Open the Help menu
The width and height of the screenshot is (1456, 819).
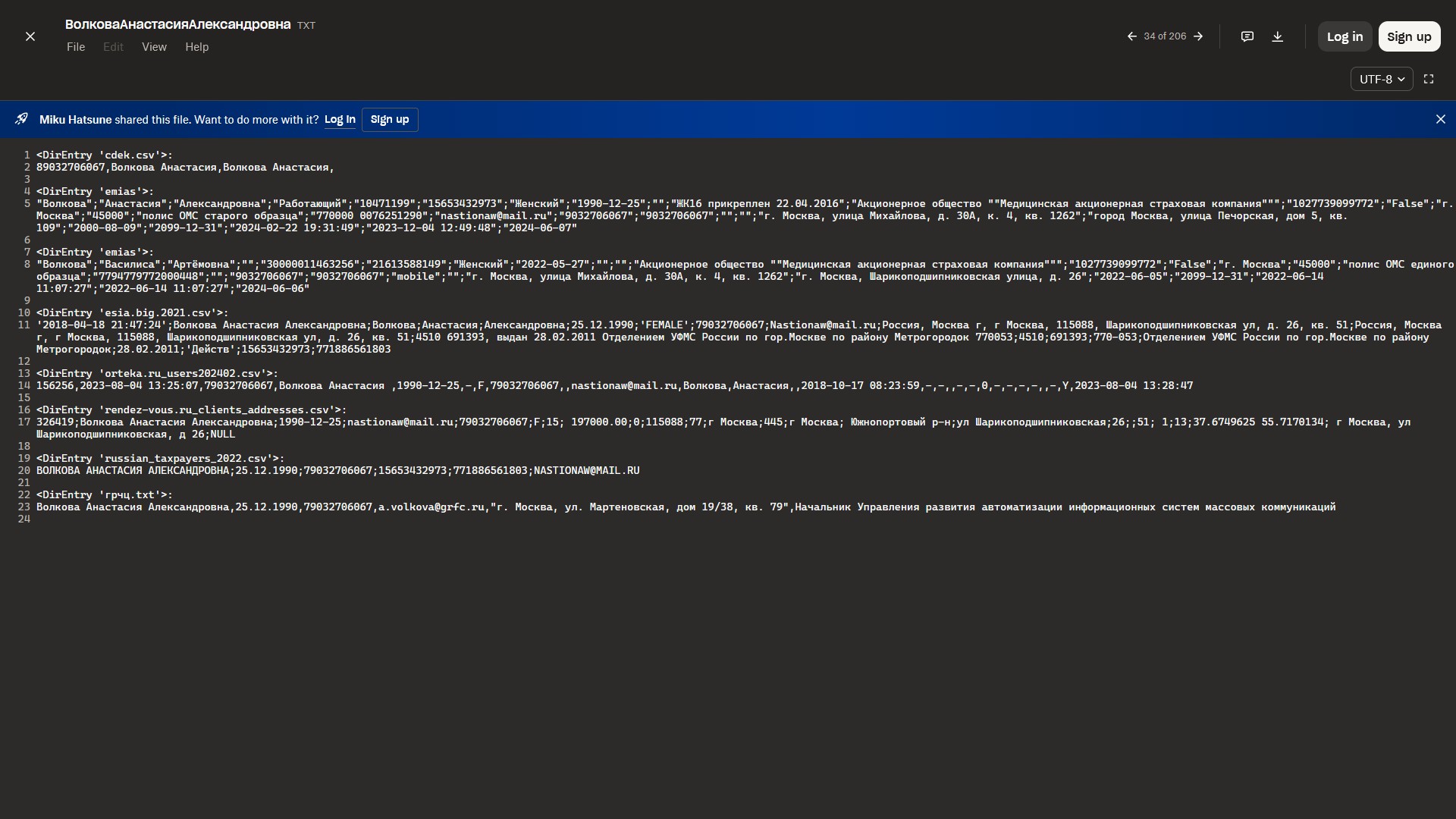[x=196, y=47]
